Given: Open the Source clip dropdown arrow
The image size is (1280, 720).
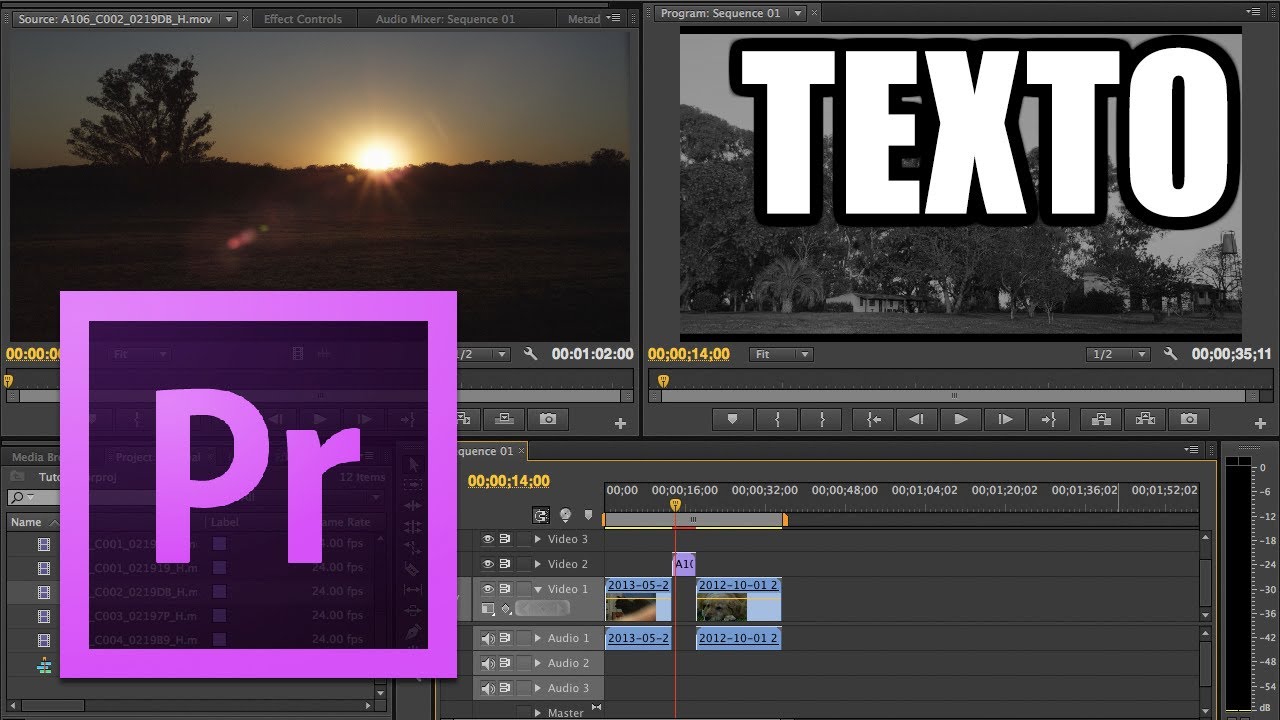Looking at the screenshot, I should 229,18.
